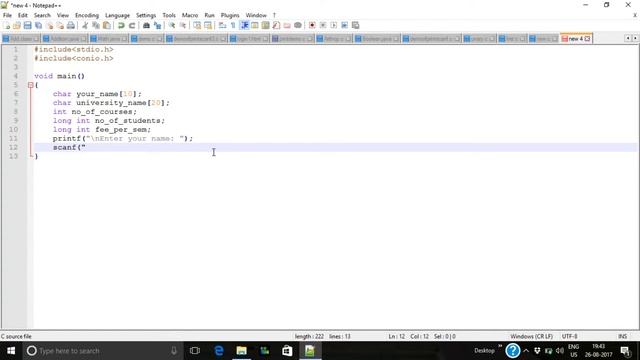Redo the edit with the Redo arrow
Image resolution: width=640 pixels, height=360 pixels.
coord(132,25)
